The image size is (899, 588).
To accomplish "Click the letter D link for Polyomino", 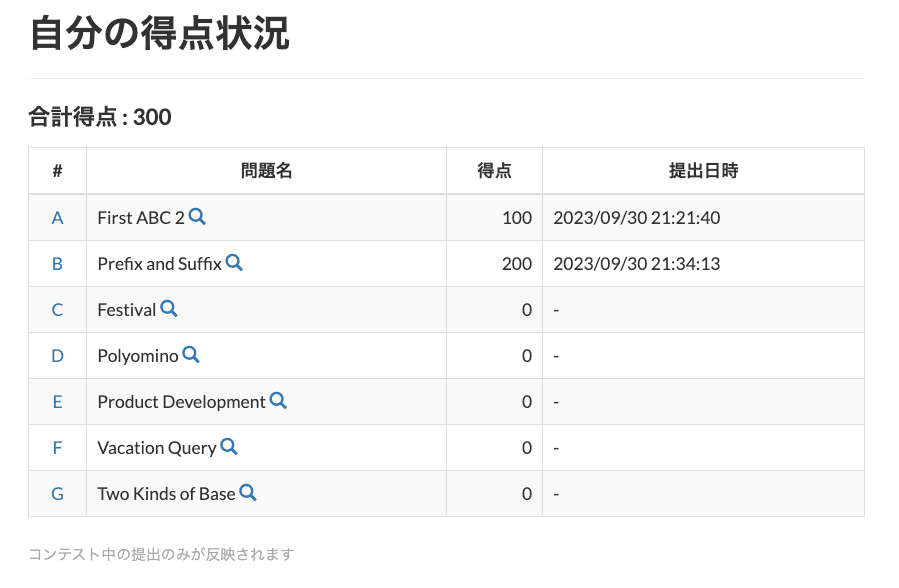I will [x=57, y=355].
